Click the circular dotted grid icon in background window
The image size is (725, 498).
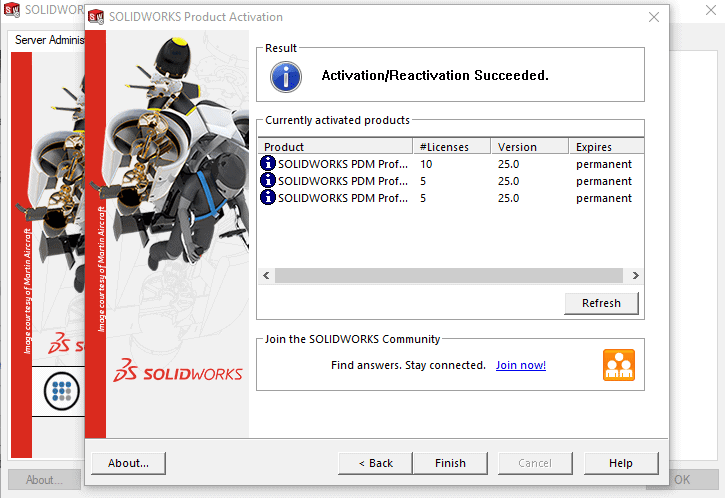(x=61, y=391)
